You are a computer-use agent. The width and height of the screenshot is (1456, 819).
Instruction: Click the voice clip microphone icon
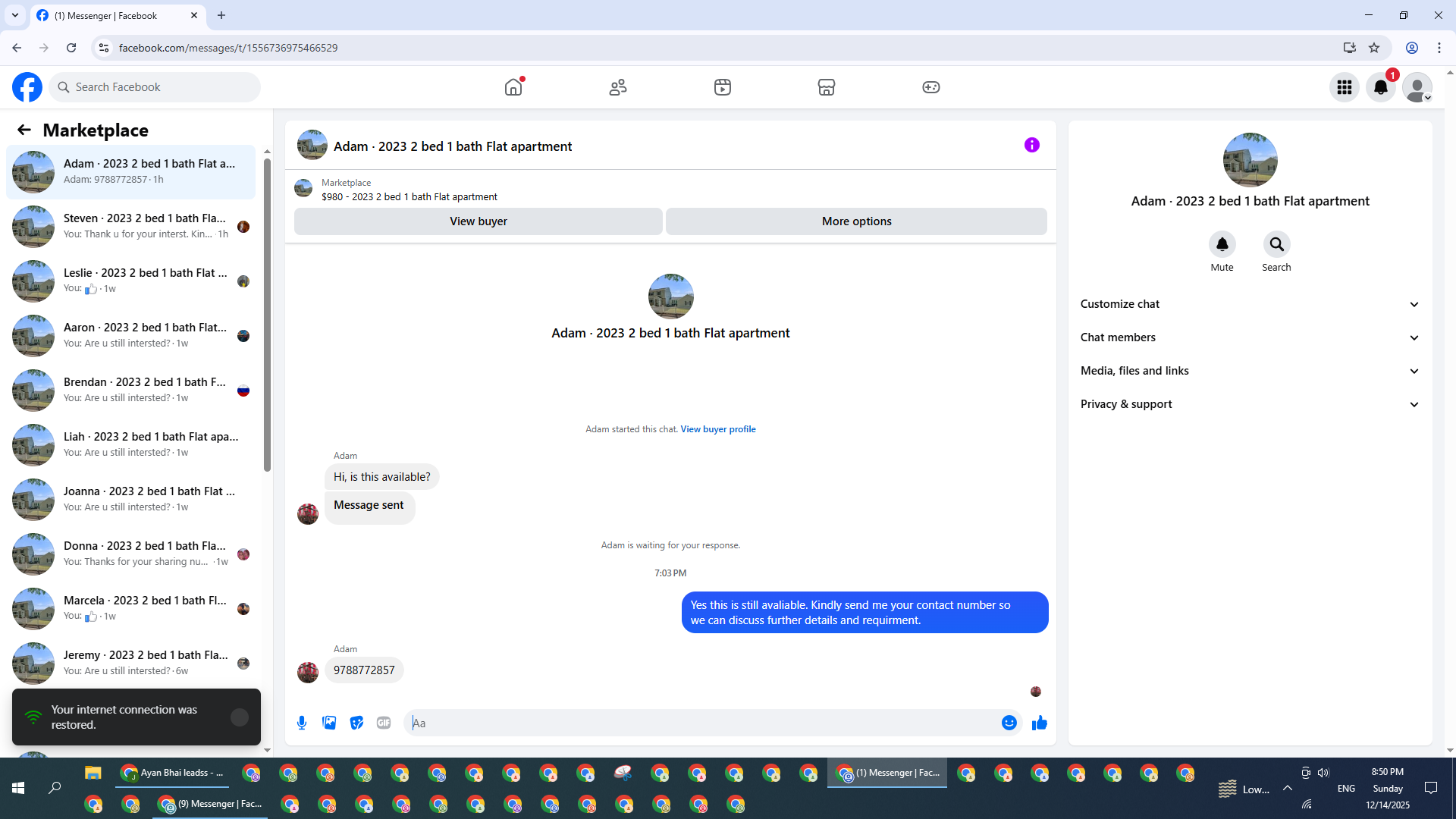coord(302,723)
